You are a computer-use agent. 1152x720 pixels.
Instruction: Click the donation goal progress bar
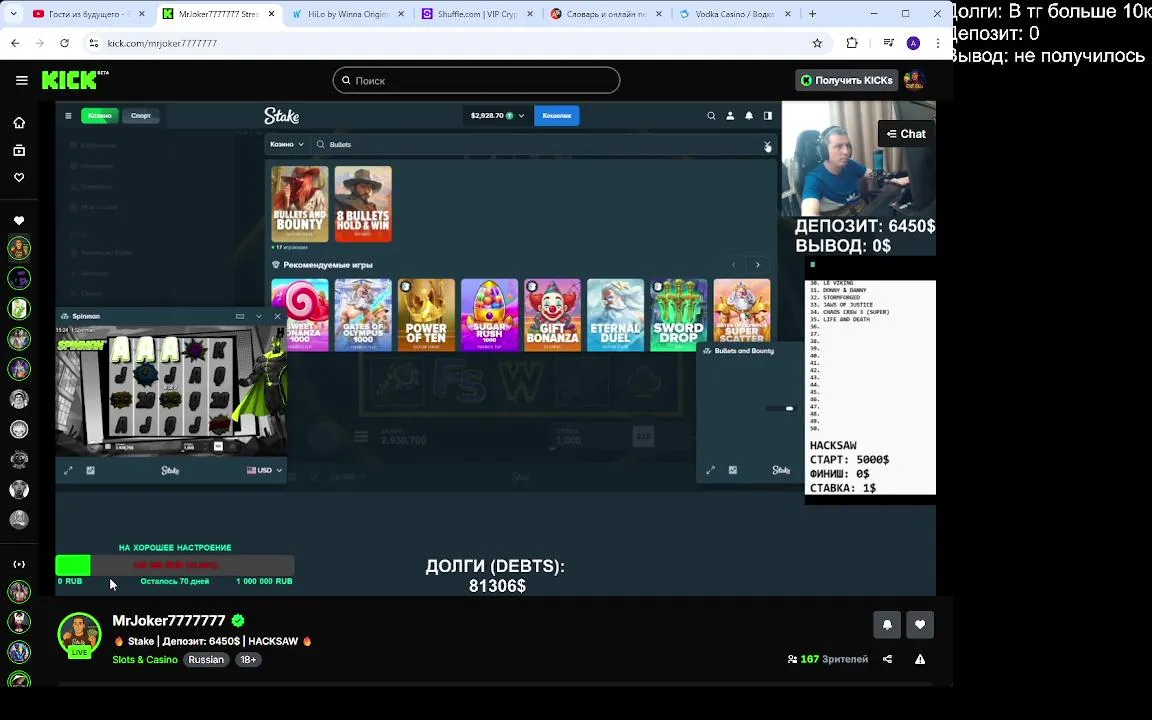click(175, 565)
